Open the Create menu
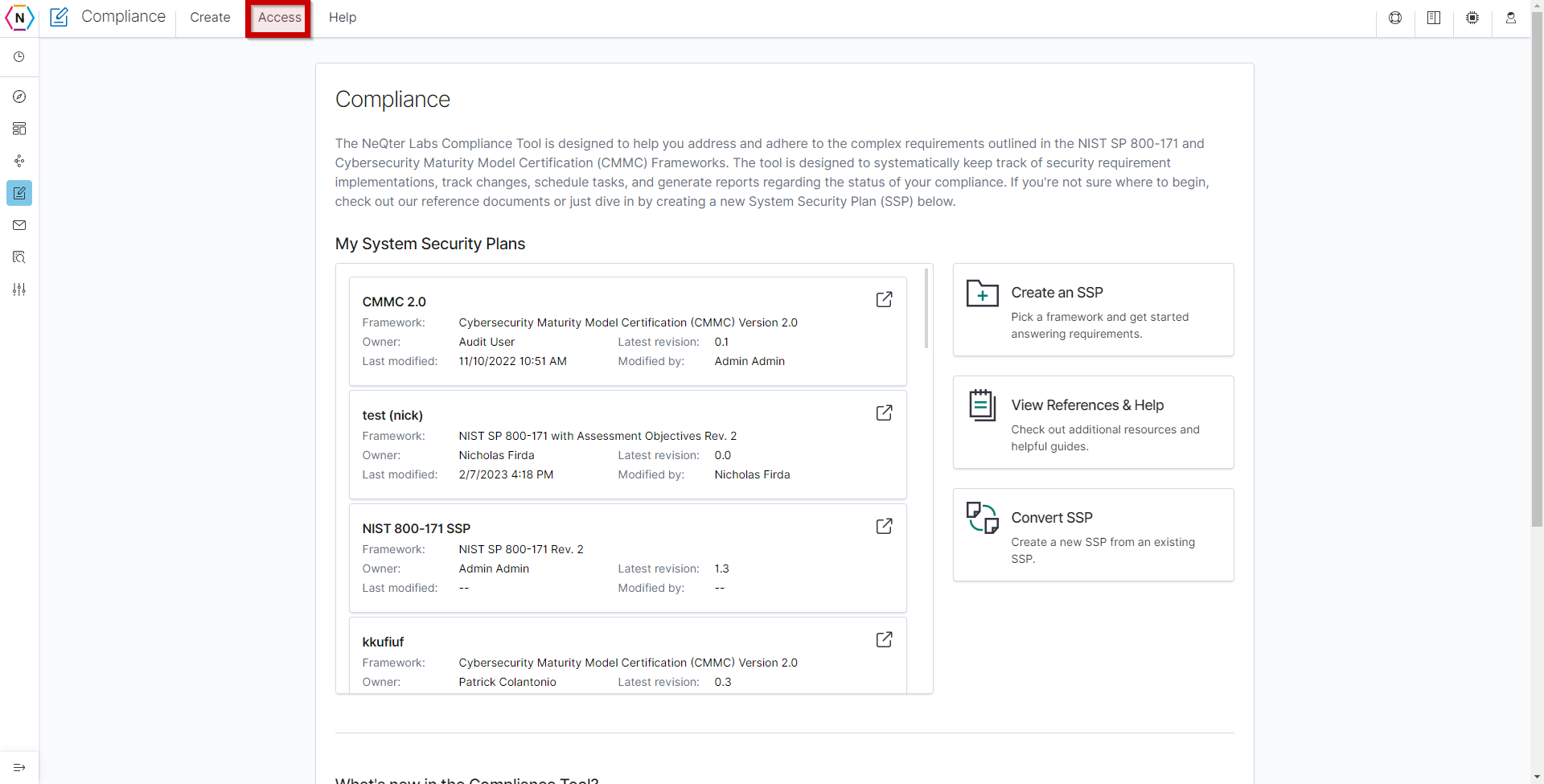1544x784 pixels. pos(210,18)
